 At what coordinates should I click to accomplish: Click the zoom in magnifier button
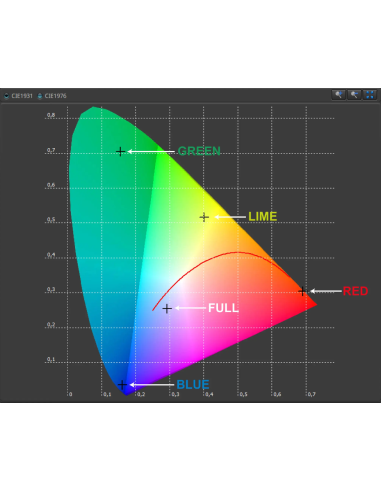pos(338,95)
